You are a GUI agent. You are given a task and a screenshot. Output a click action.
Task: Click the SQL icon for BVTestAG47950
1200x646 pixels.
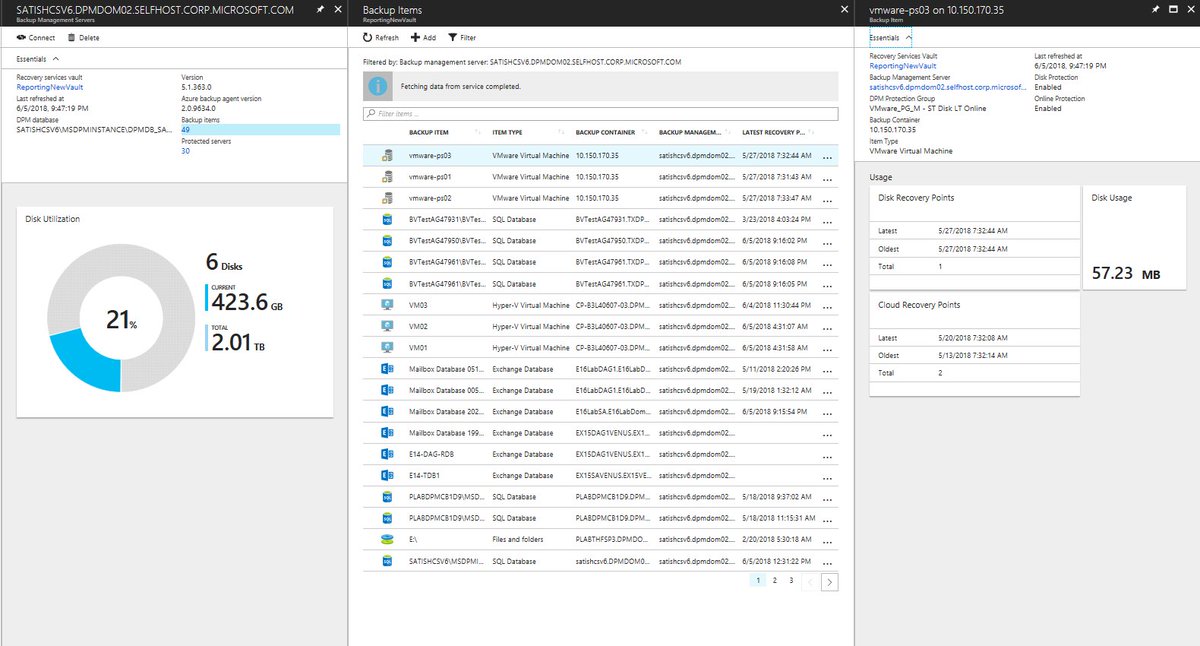coord(387,240)
